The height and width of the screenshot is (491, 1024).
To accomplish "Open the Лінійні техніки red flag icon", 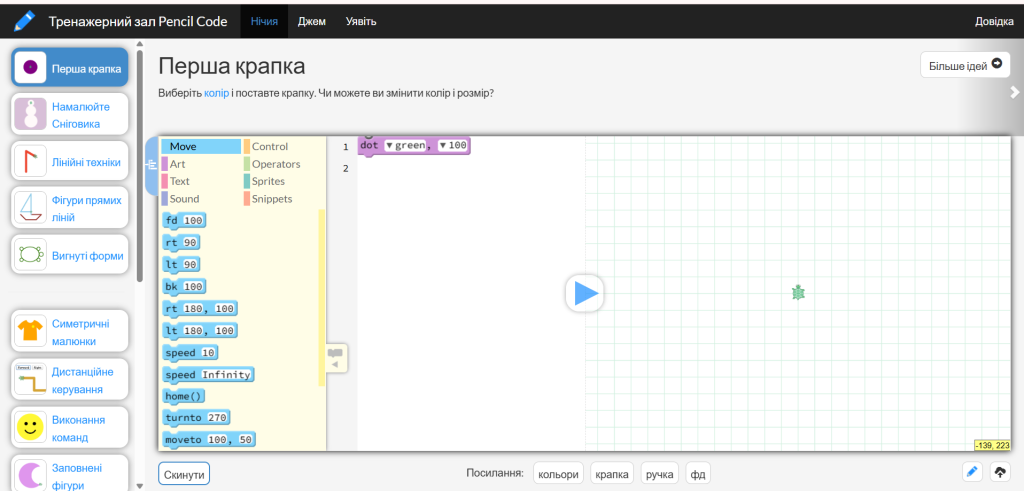I will click(30, 161).
